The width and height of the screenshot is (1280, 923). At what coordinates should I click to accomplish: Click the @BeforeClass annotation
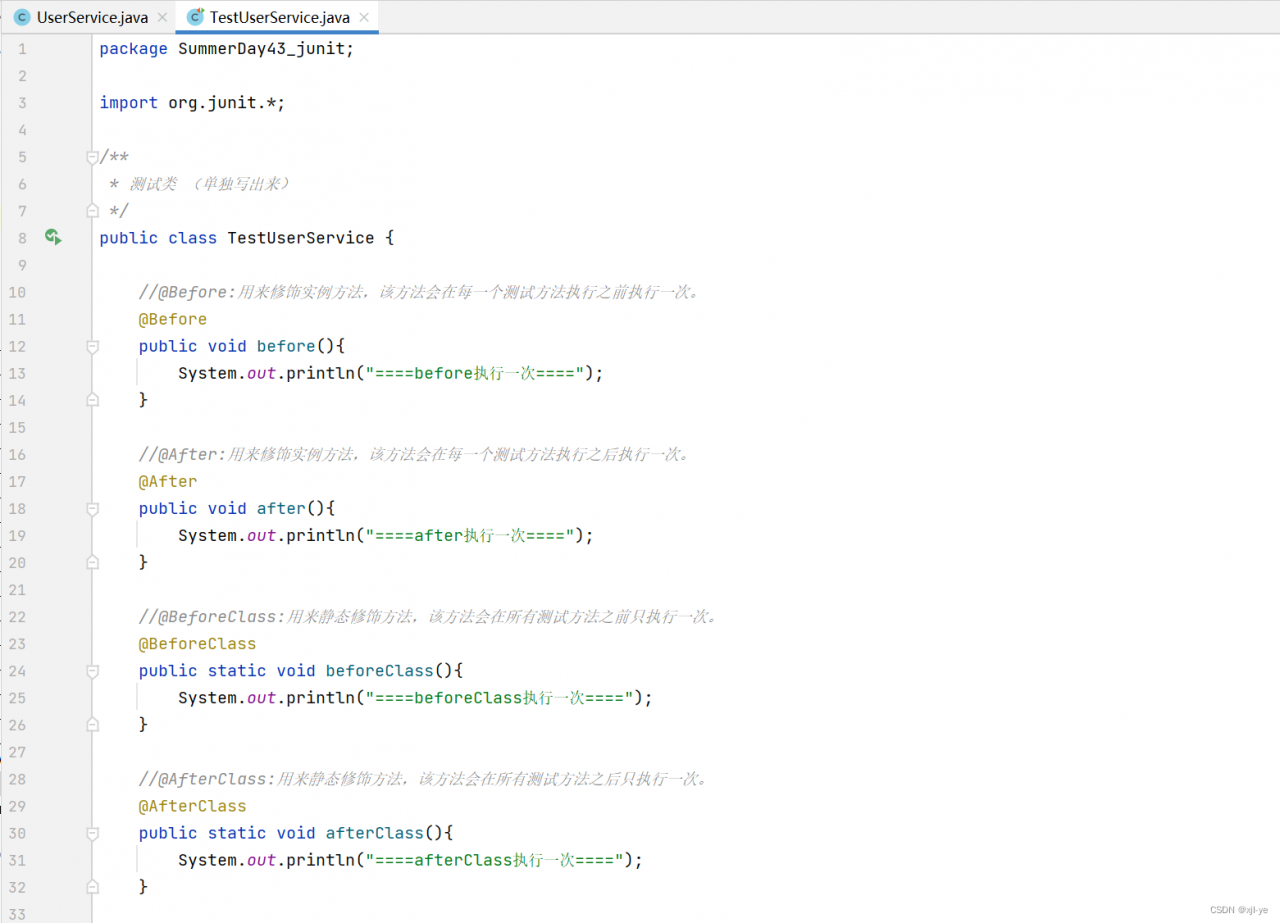click(x=198, y=643)
